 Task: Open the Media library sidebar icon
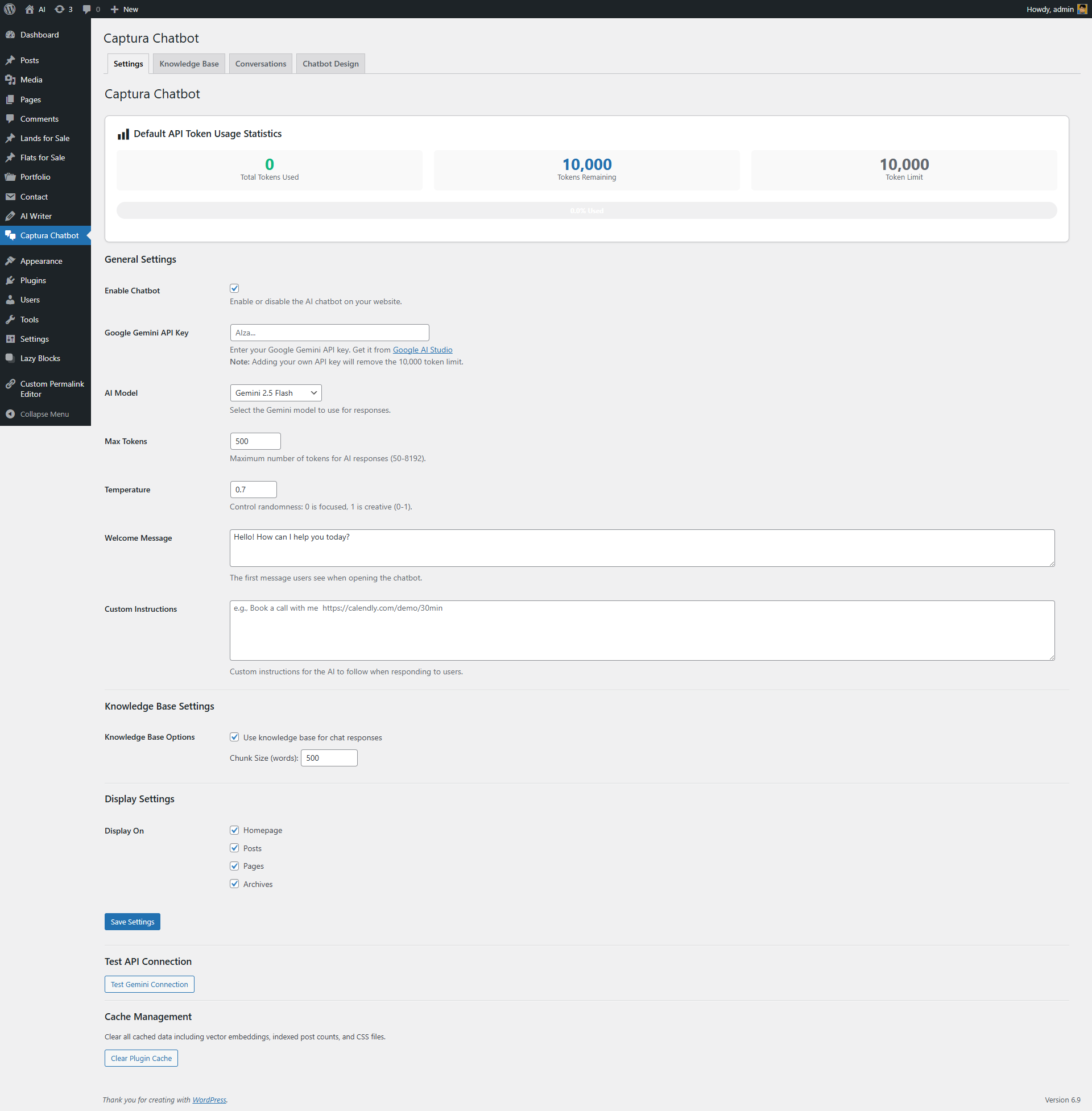(11, 80)
